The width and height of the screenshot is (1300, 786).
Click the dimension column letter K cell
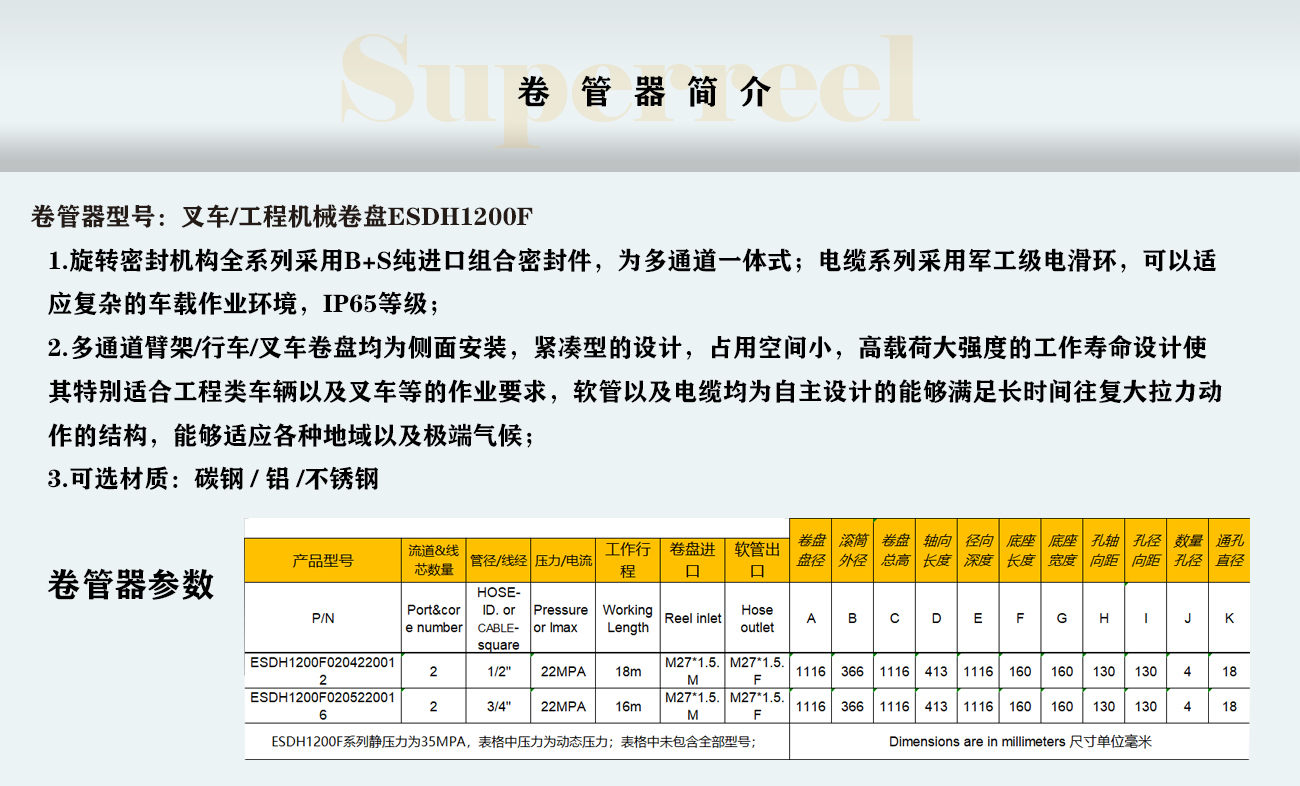point(1229,618)
